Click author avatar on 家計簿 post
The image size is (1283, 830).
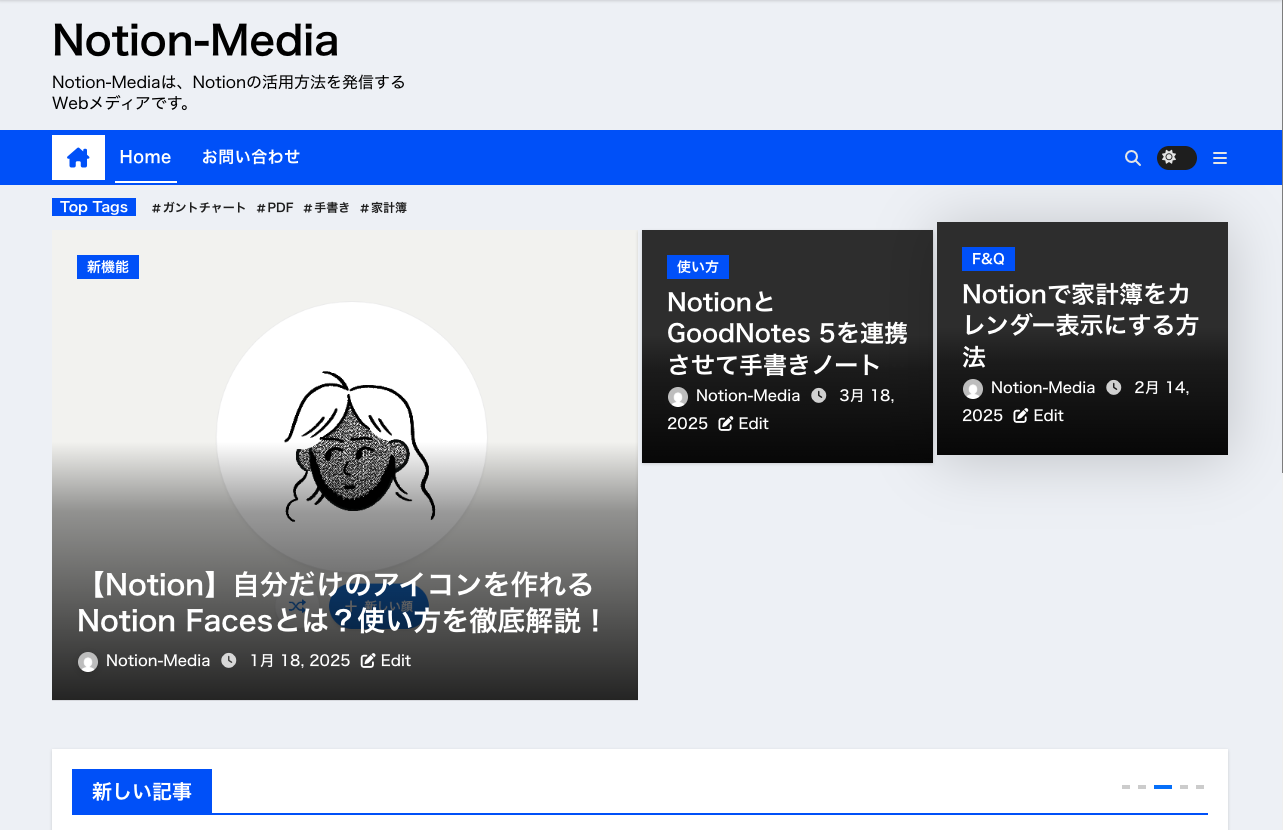(973, 389)
